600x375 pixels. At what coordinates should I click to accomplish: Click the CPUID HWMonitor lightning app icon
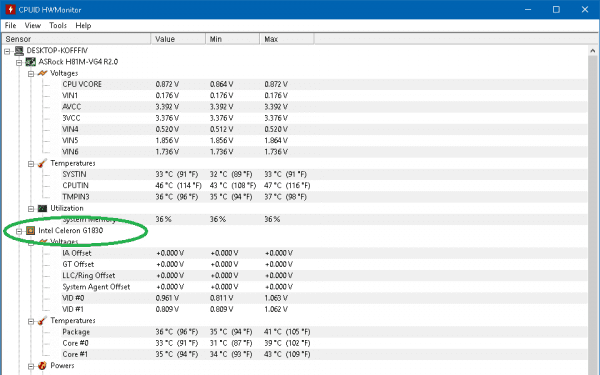pyautogui.click(x=10, y=10)
